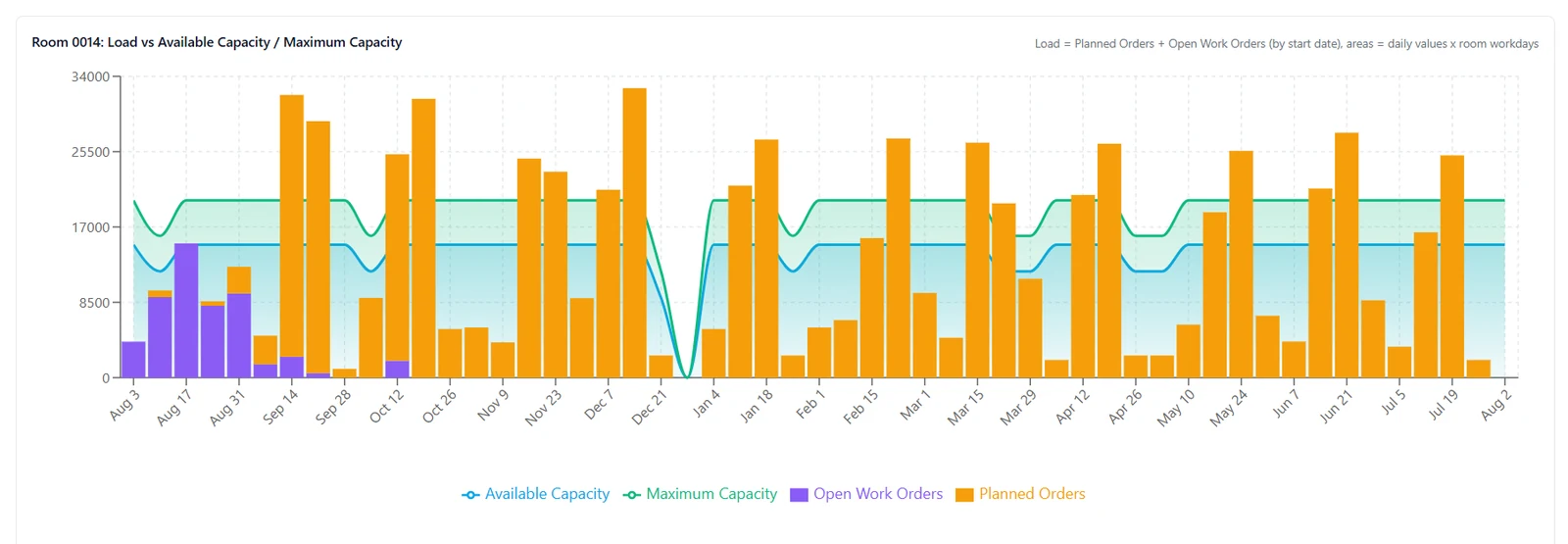Toggle the Available Capacity legend entry
The height and width of the screenshot is (544, 1568).
click(x=536, y=494)
